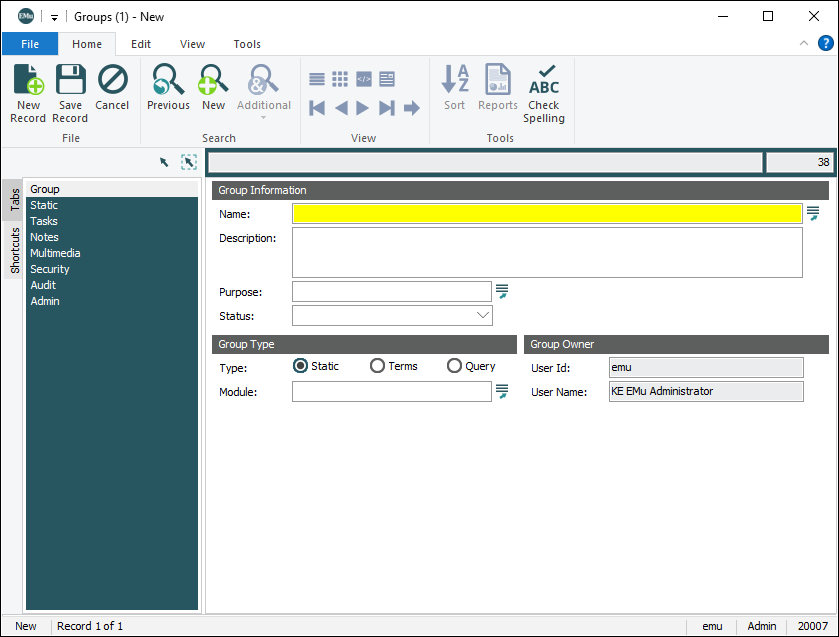Viewport: 839px width, 637px height.
Task: Click the yellow Name input field
Action: pyautogui.click(x=546, y=214)
